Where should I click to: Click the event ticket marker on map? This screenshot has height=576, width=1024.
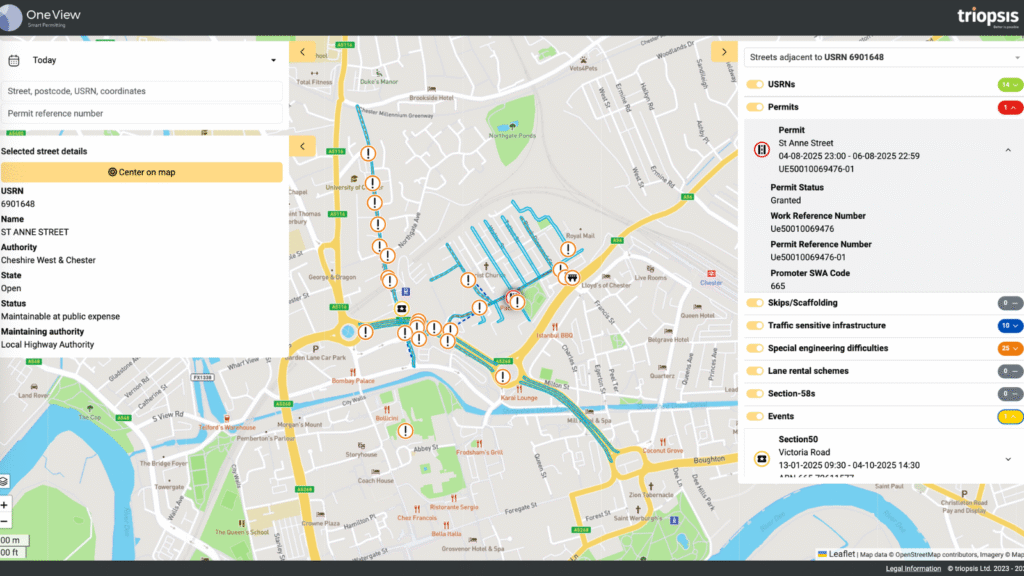[402, 309]
